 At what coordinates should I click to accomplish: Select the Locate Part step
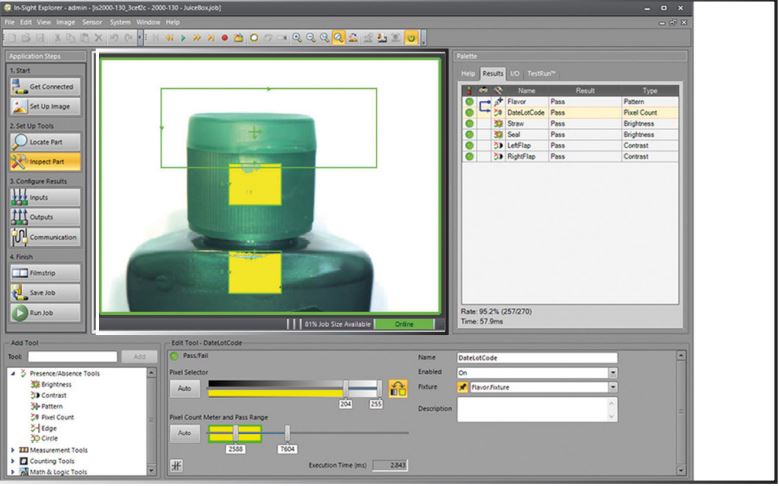[45, 142]
